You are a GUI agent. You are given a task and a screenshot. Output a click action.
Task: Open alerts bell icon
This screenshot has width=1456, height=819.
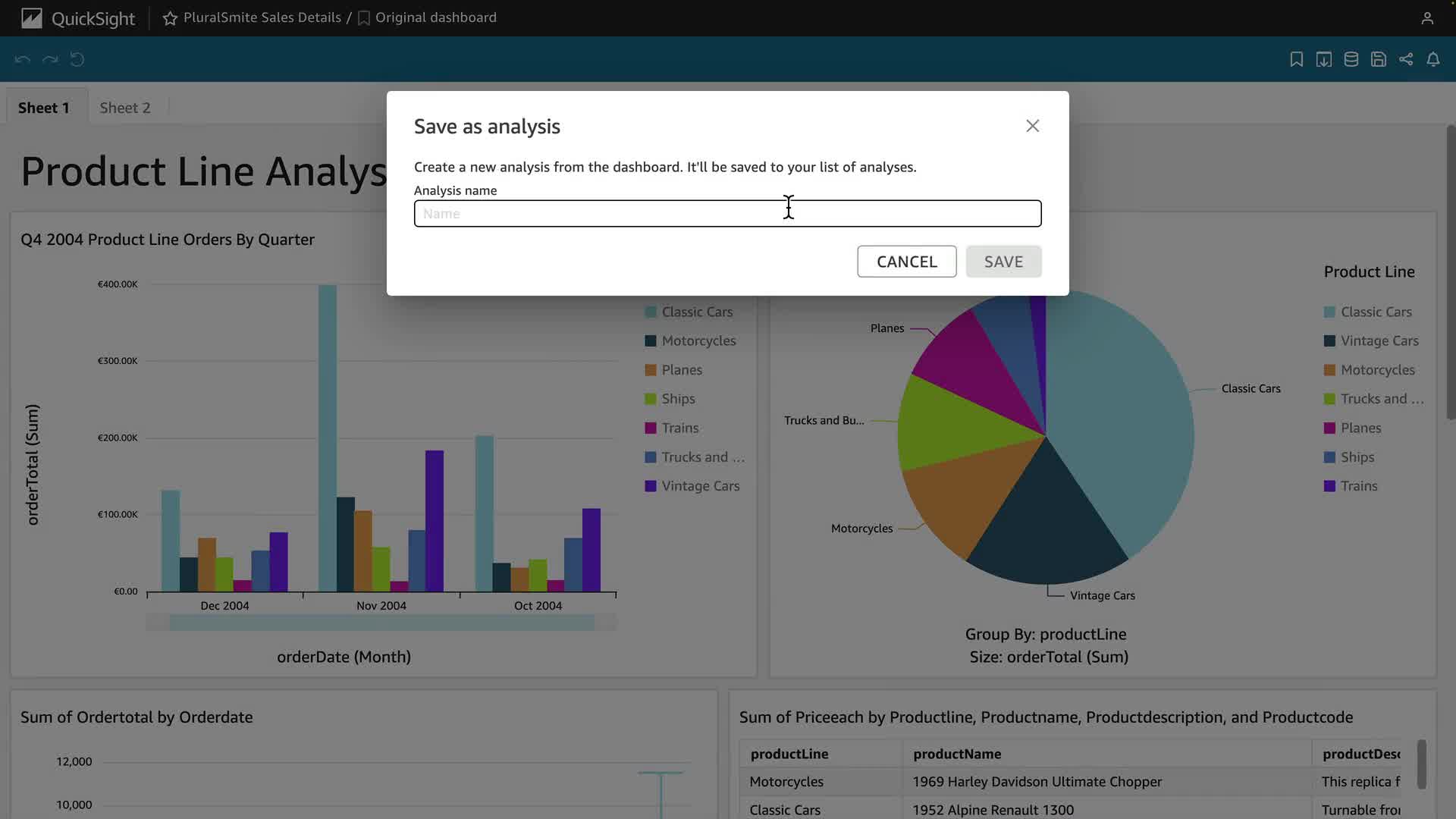[1432, 59]
